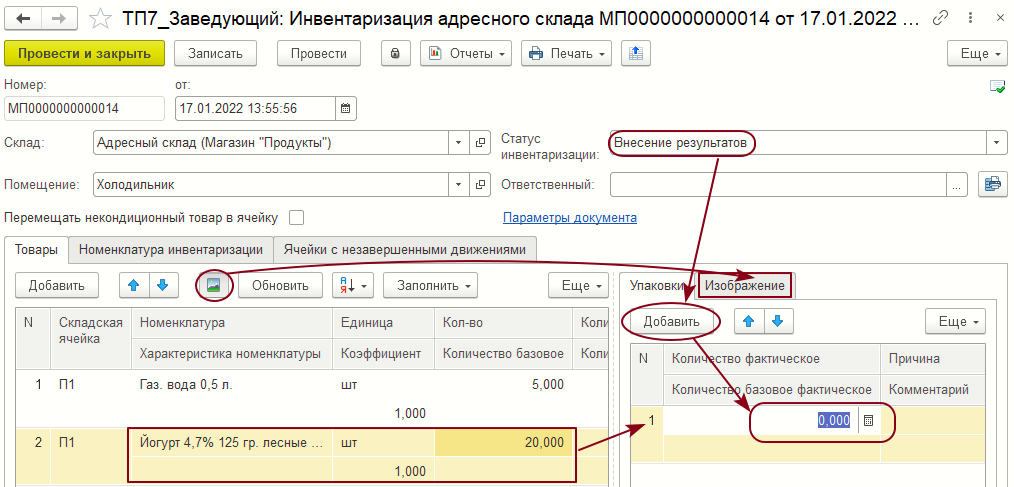This screenshot has width=1014, height=487.
Task: Expand the Склад dropdown list
Action: [x=458, y=143]
